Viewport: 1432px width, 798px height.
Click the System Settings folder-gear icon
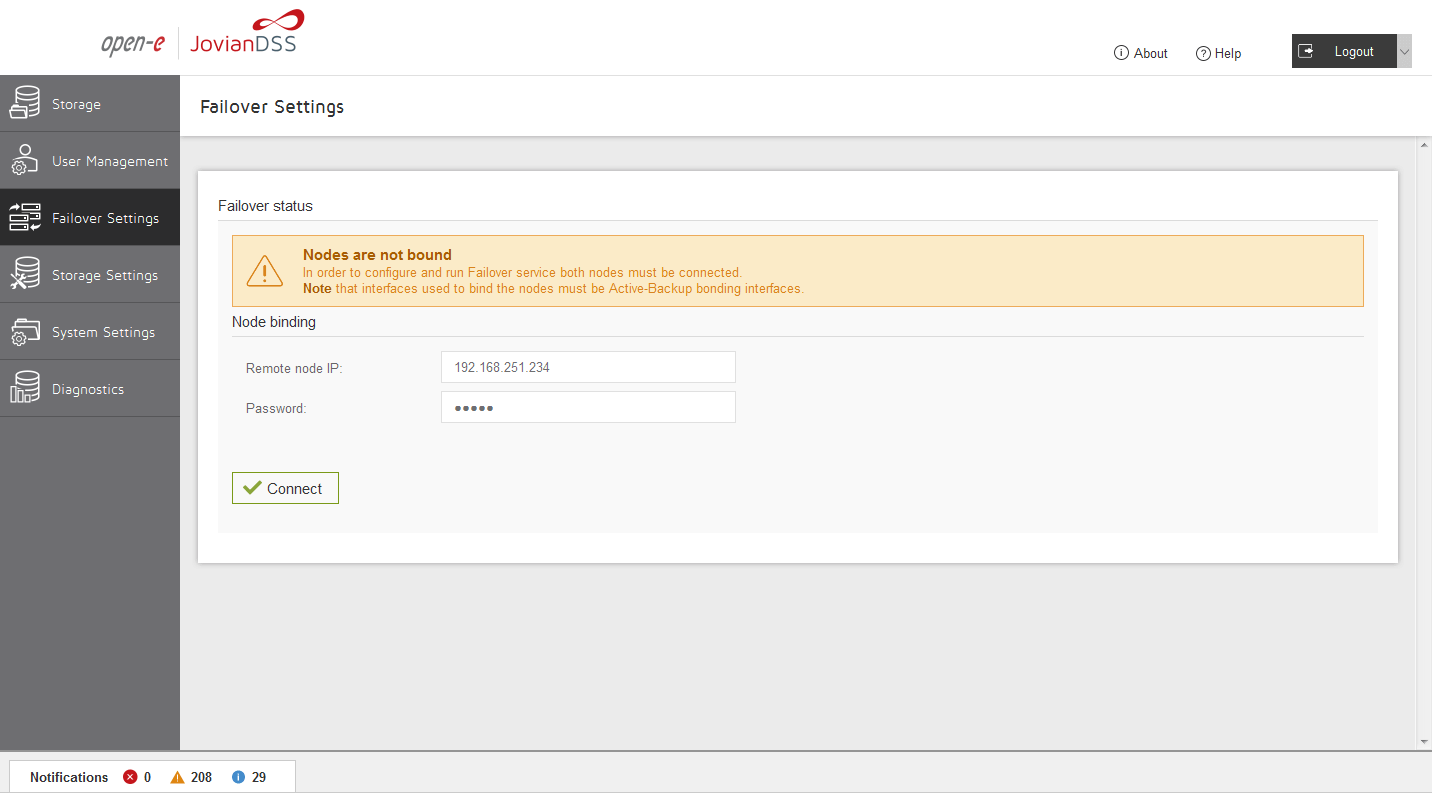25,332
